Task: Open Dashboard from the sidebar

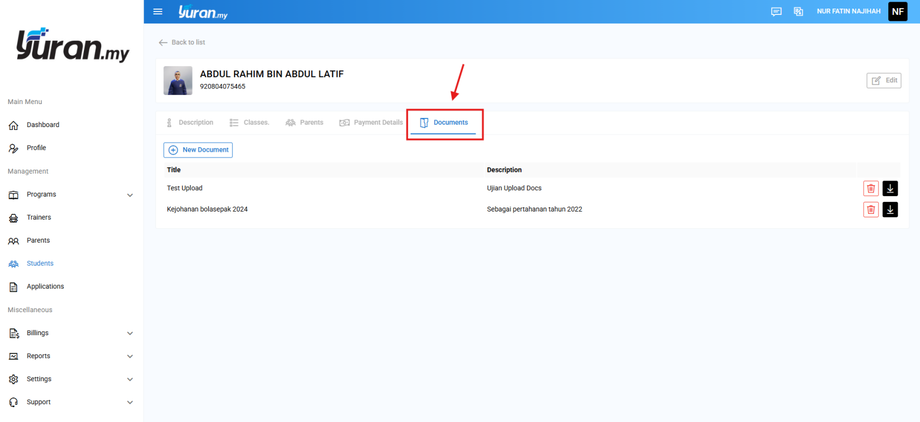Action: coord(42,125)
